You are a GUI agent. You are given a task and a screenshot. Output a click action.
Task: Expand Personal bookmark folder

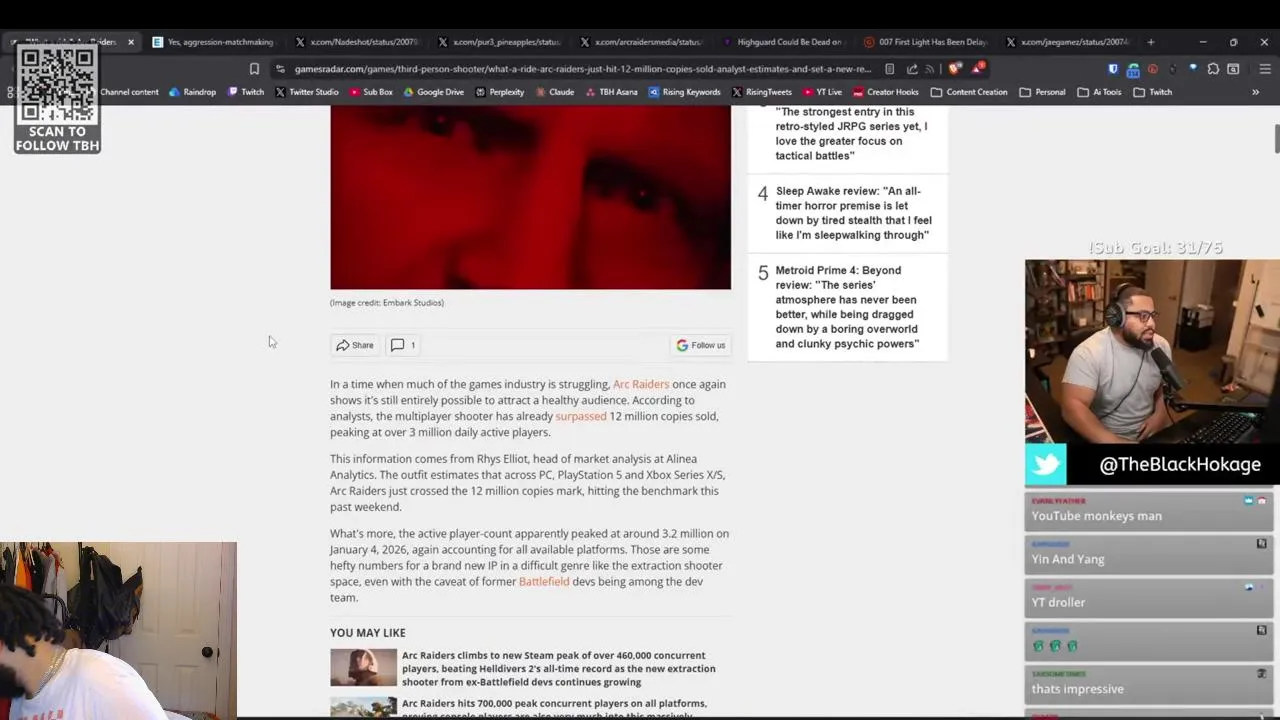coord(1042,92)
